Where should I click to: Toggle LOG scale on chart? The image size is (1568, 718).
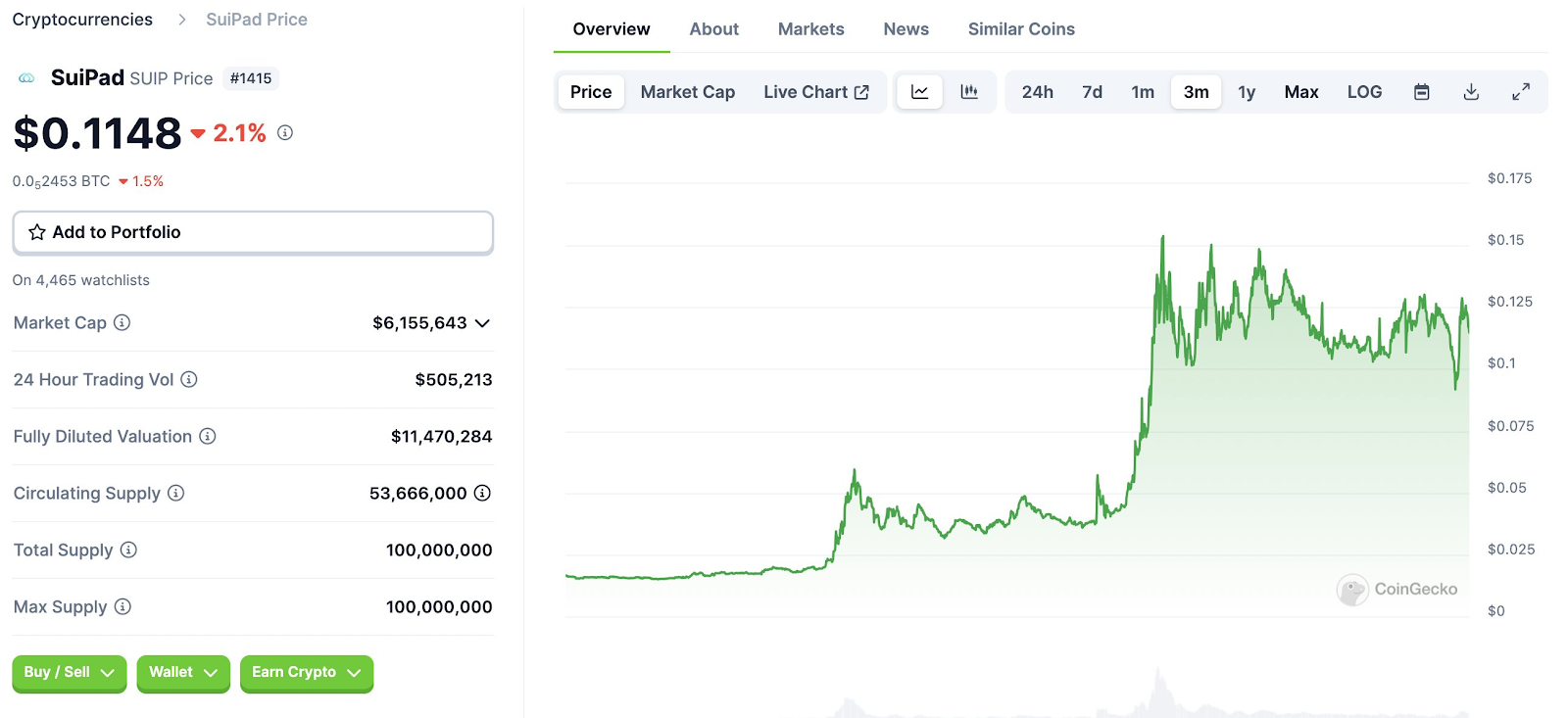1364,92
